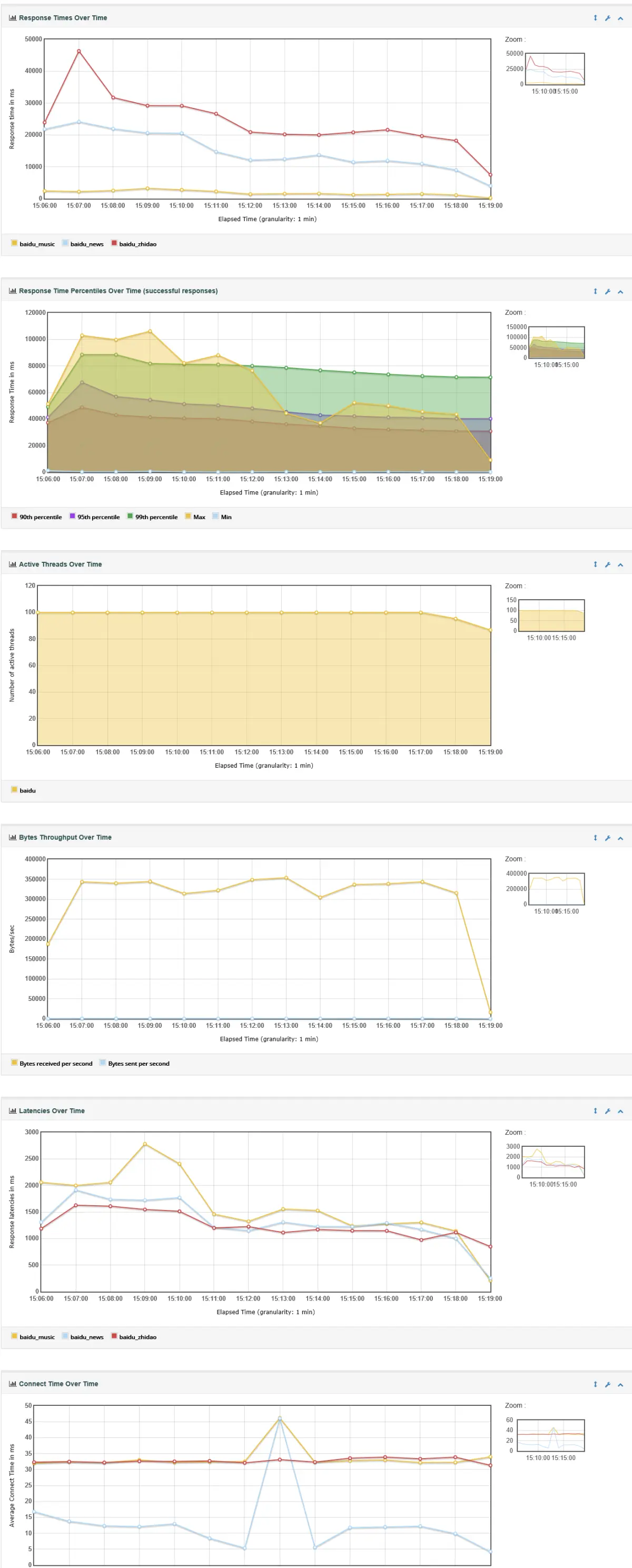Click wrench icon on Connect Time Over Time

608,1384
